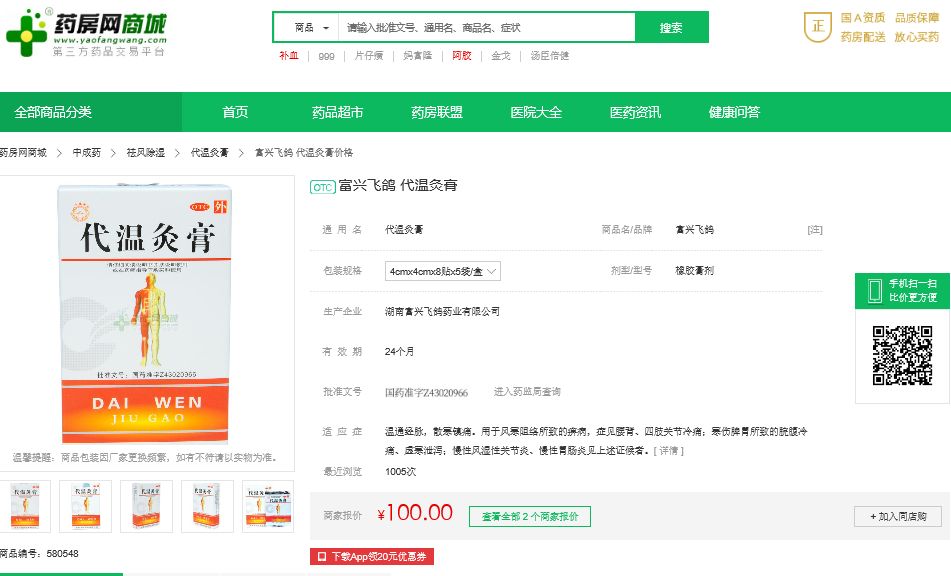Select the first product thumbnail
The image size is (951, 576).
[25, 506]
